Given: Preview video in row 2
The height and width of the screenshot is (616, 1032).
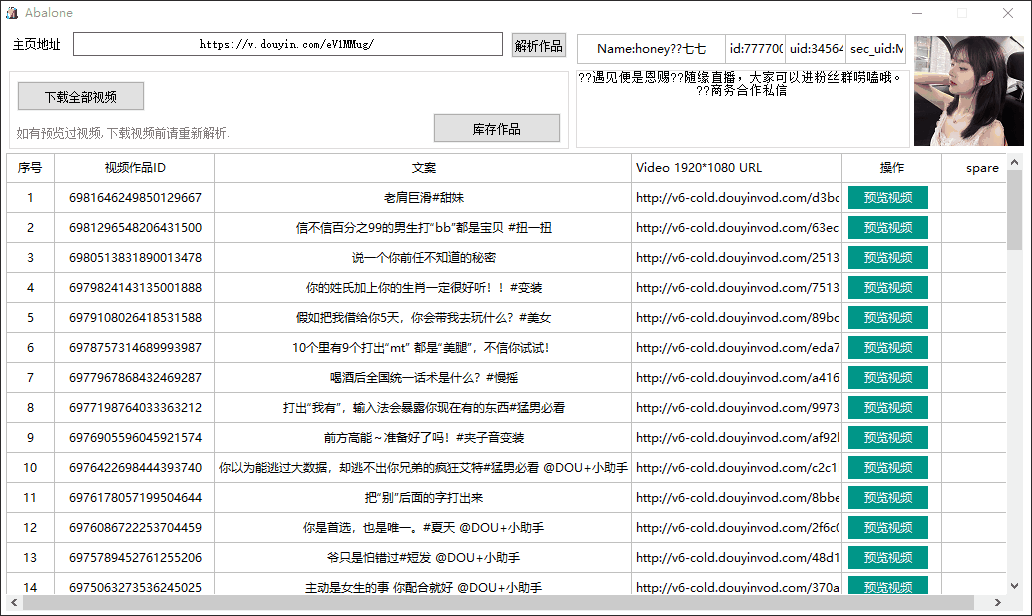Looking at the screenshot, I should tap(887, 228).
